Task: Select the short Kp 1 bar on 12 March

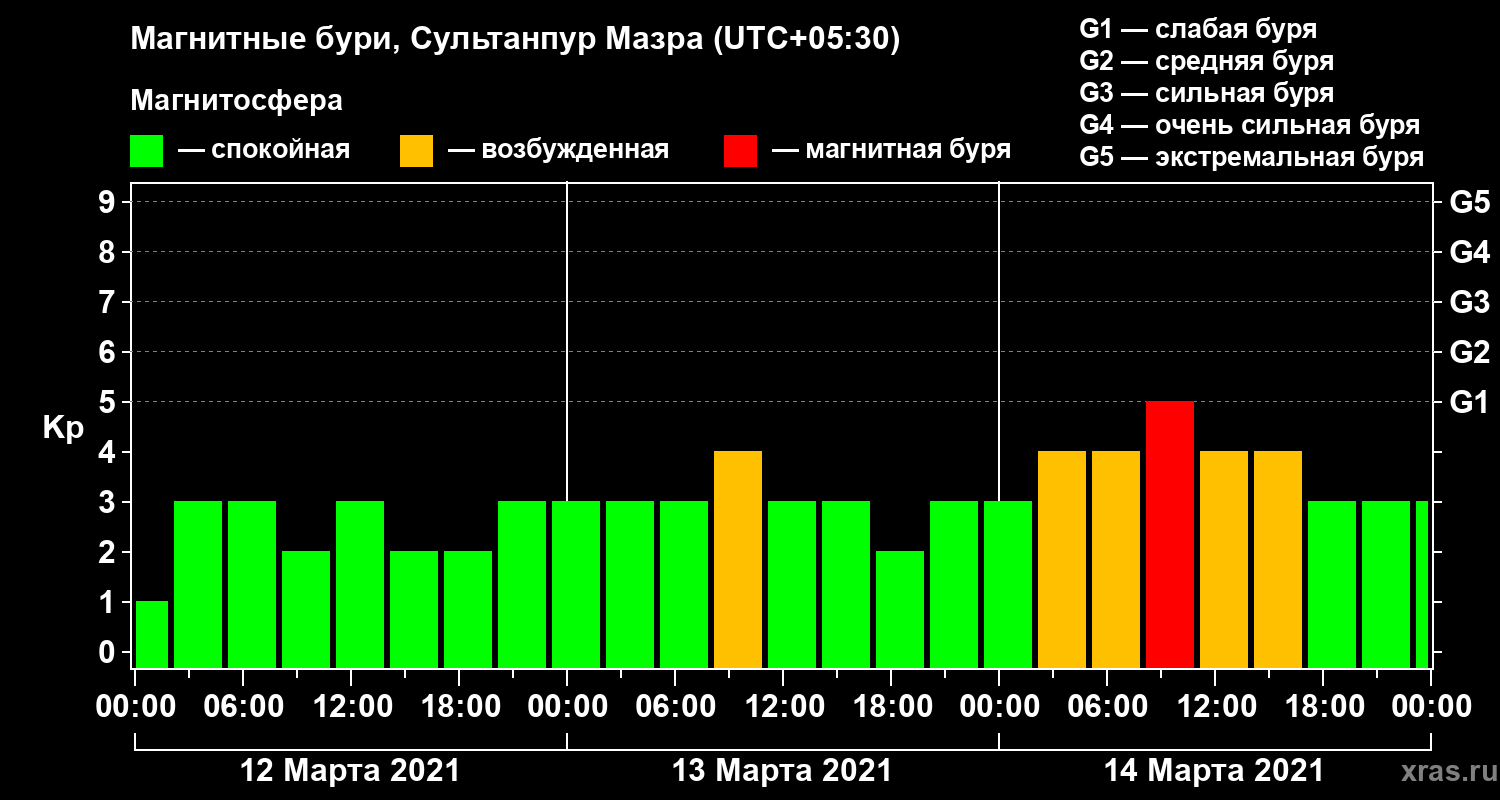Action: pyautogui.click(x=152, y=635)
